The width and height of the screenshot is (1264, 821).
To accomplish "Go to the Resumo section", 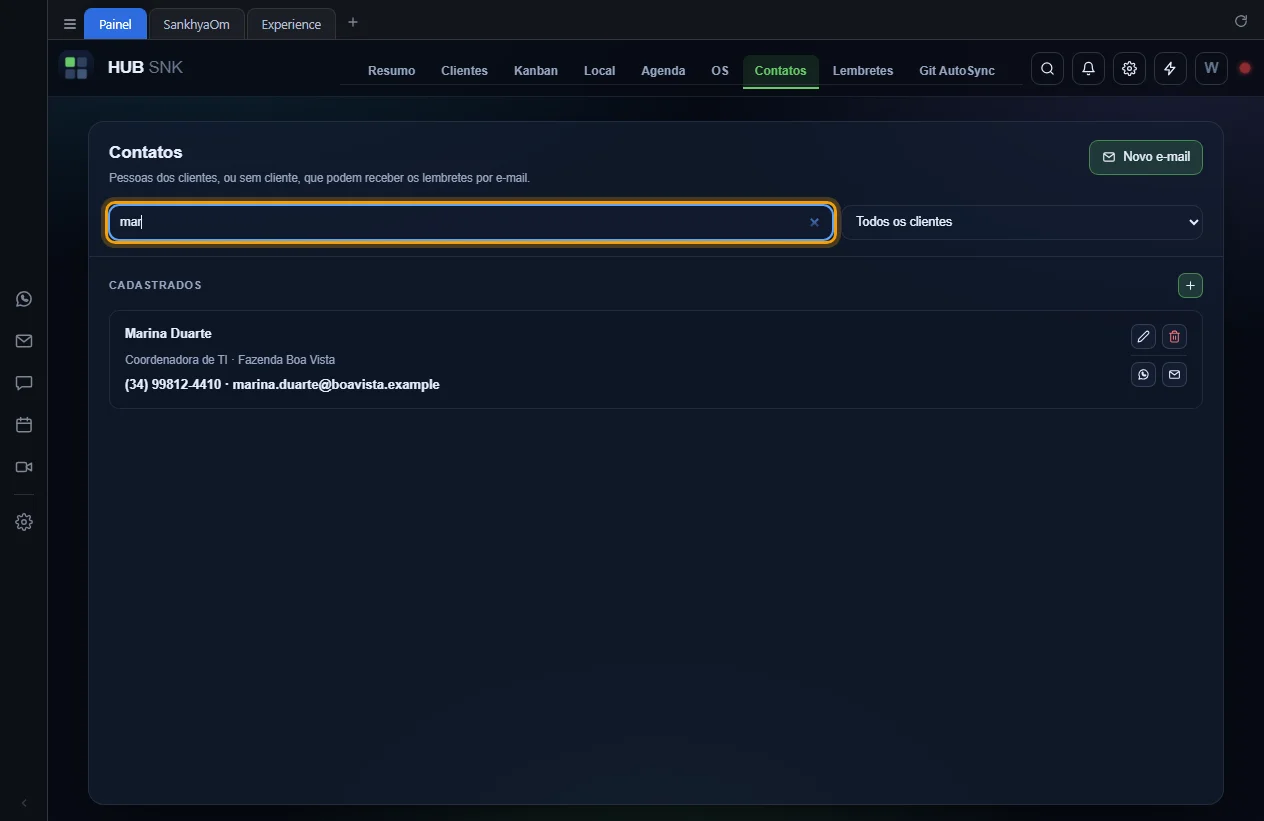I will [x=391, y=71].
